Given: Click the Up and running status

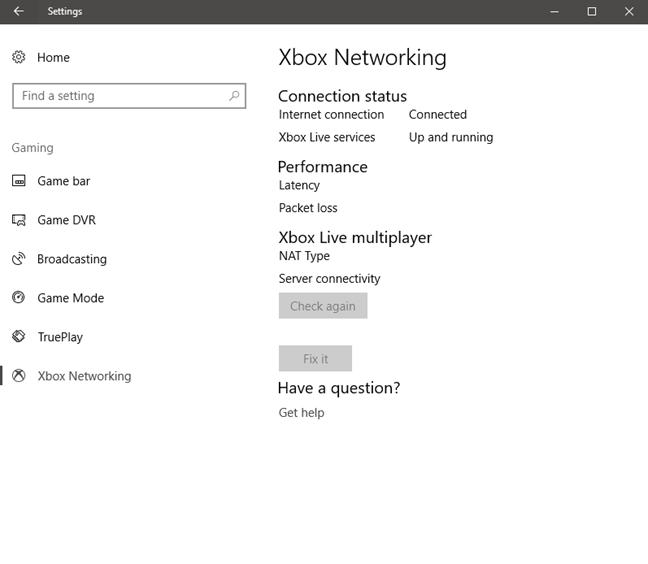Looking at the screenshot, I should [x=451, y=137].
